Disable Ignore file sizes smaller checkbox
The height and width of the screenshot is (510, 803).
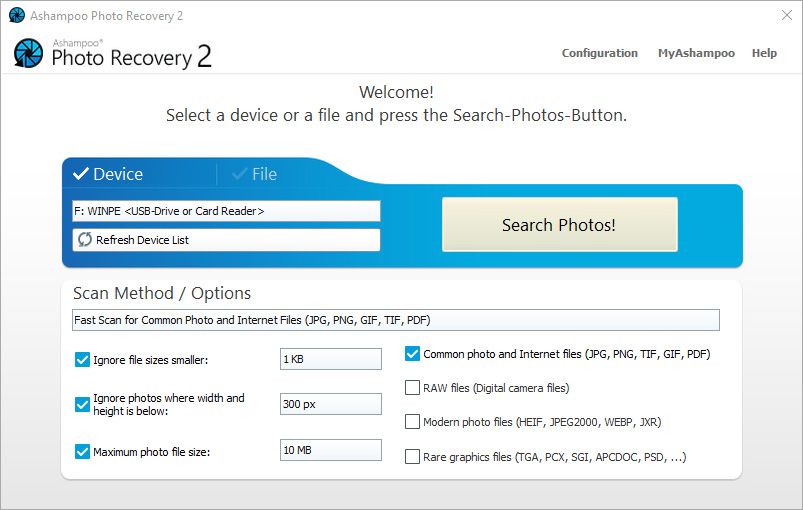[x=82, y=359]
